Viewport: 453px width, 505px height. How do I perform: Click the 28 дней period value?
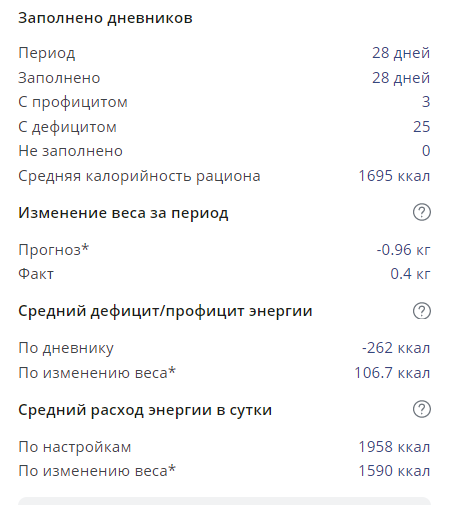(401, 53)
